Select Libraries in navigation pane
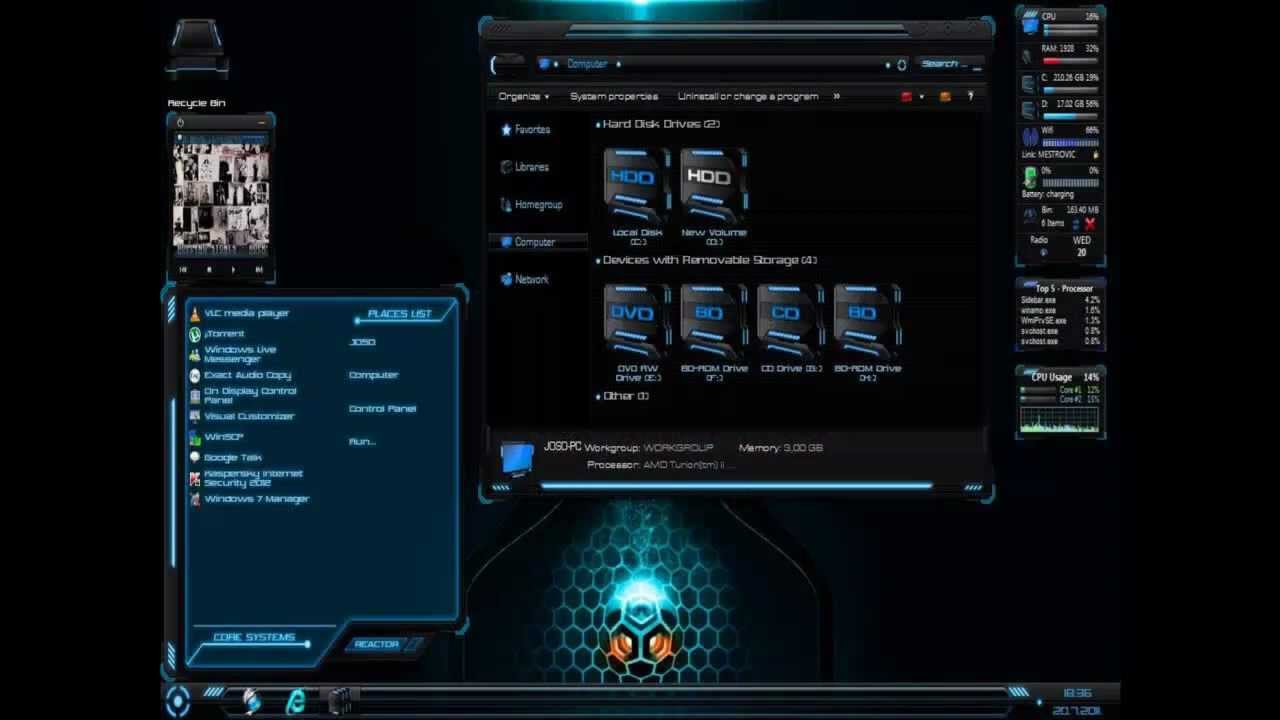 (525, 167)
